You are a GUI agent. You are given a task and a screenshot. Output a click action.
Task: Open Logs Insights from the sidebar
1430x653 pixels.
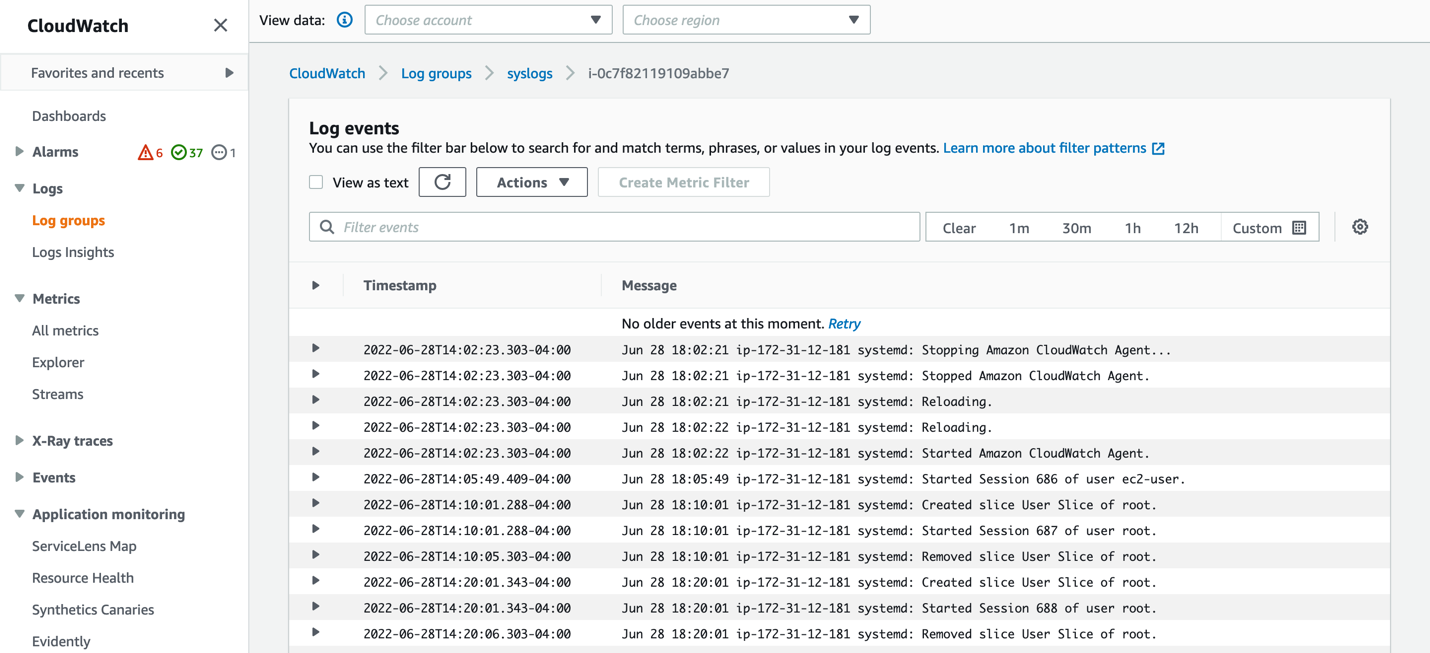pyautogui.click(x=73, y=251)
